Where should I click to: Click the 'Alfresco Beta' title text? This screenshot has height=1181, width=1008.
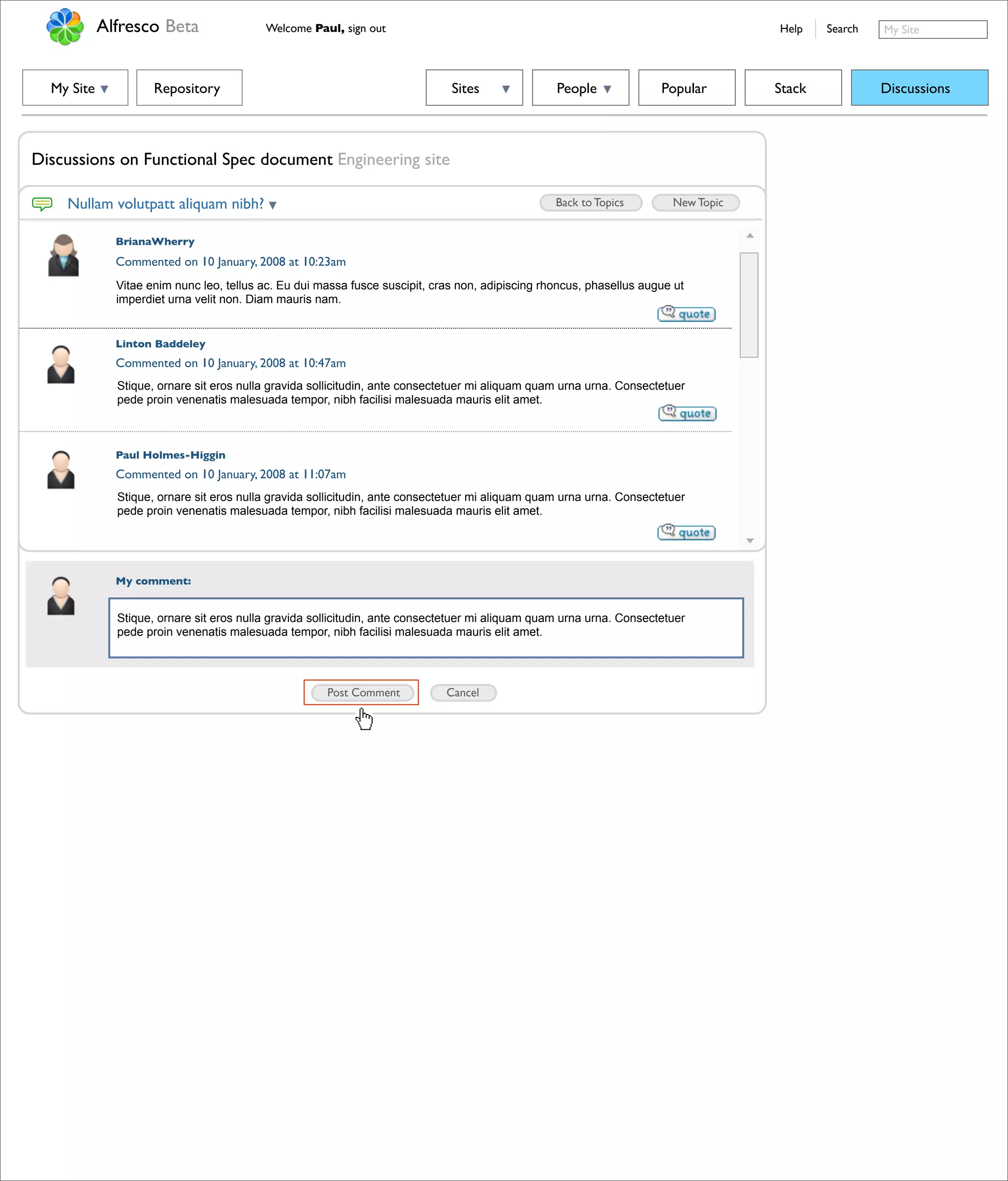[148, 26]
